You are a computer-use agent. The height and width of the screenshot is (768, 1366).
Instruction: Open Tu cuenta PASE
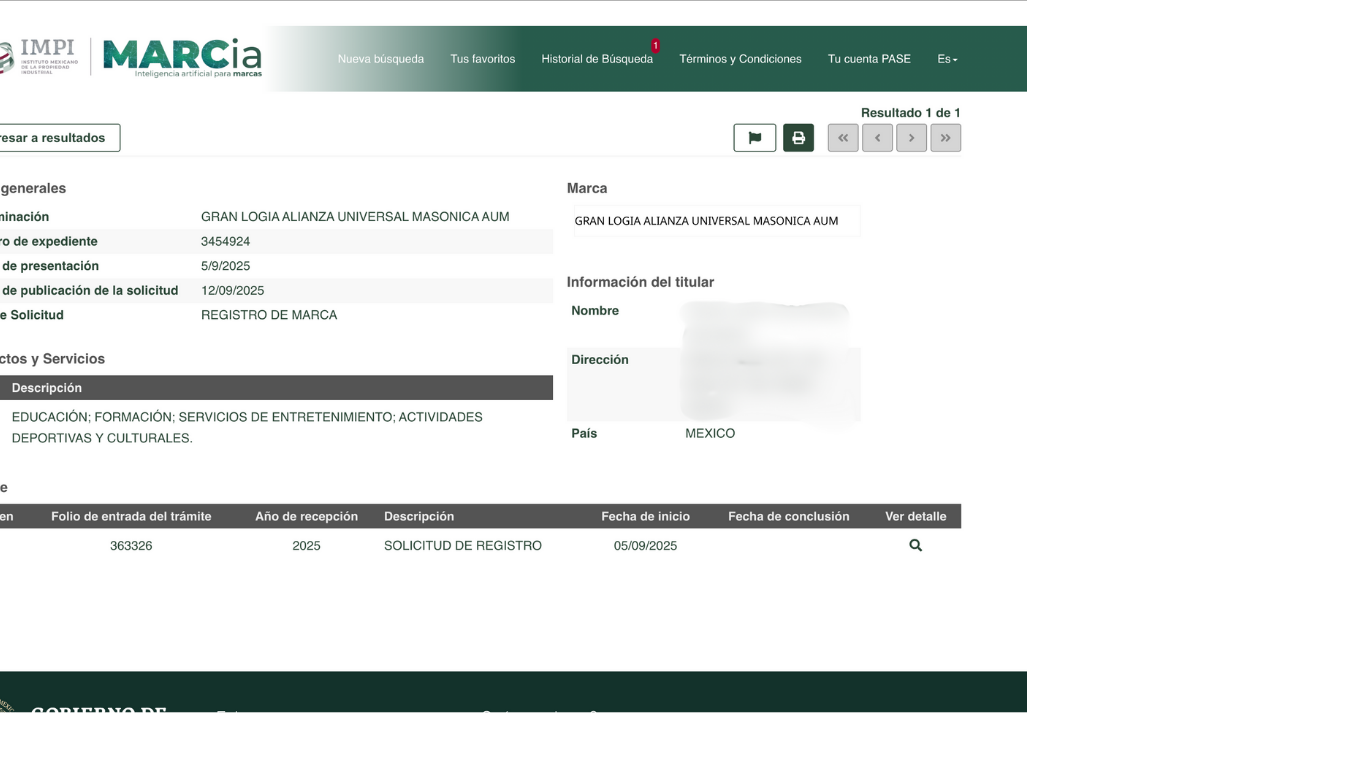869,59
